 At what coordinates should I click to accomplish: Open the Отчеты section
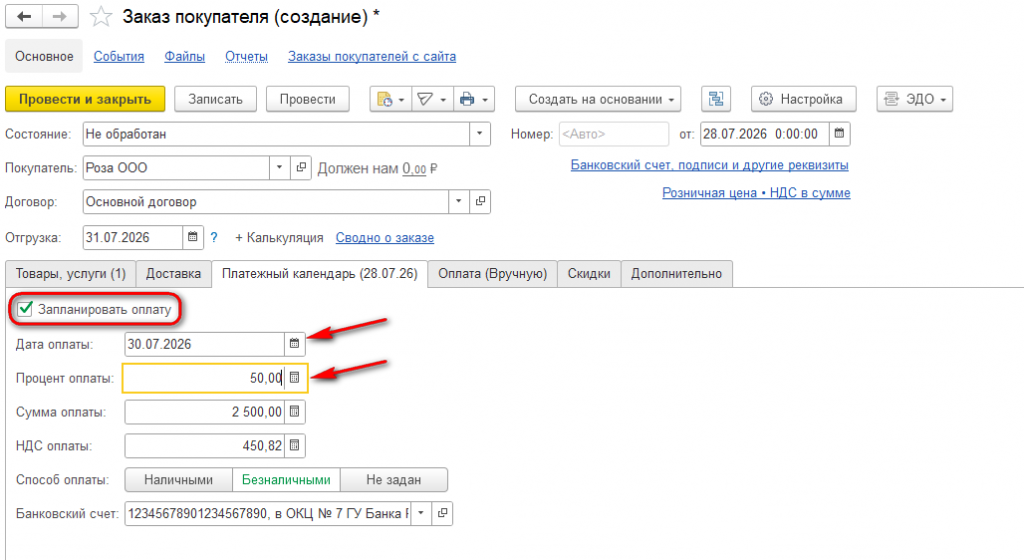pos(246,57)
